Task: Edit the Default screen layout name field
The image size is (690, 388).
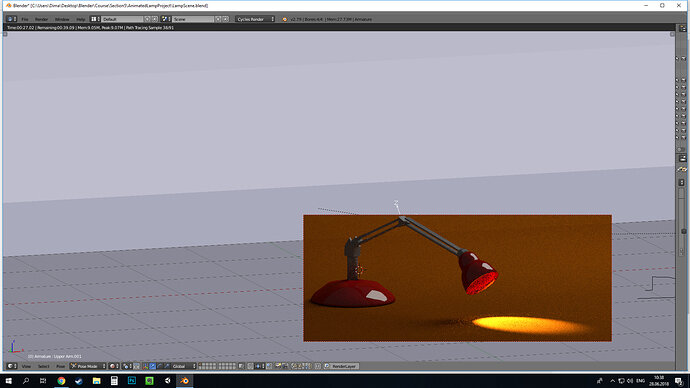Action: click(122, 19)
